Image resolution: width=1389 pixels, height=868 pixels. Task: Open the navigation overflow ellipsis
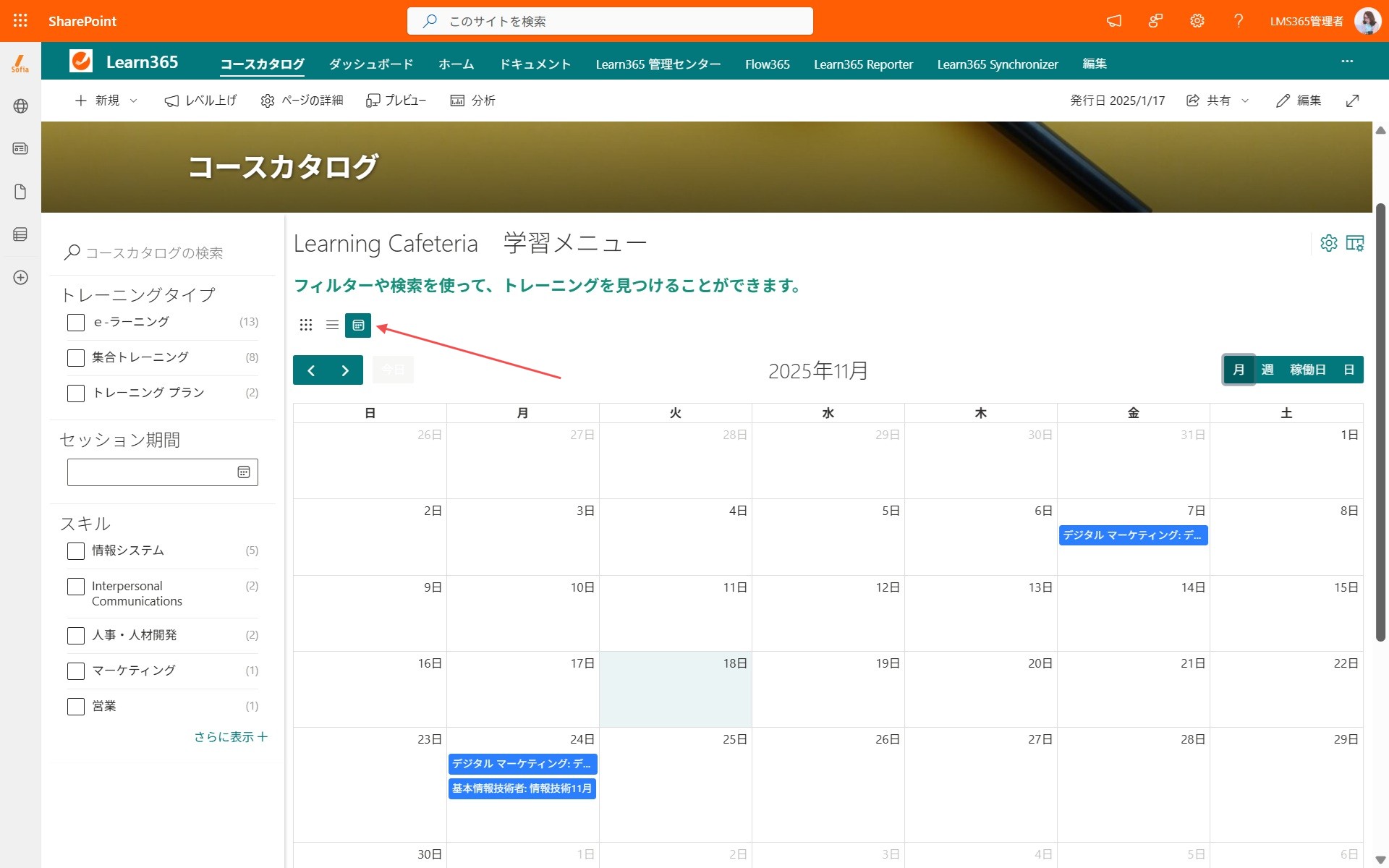[x=1347, y=61]
